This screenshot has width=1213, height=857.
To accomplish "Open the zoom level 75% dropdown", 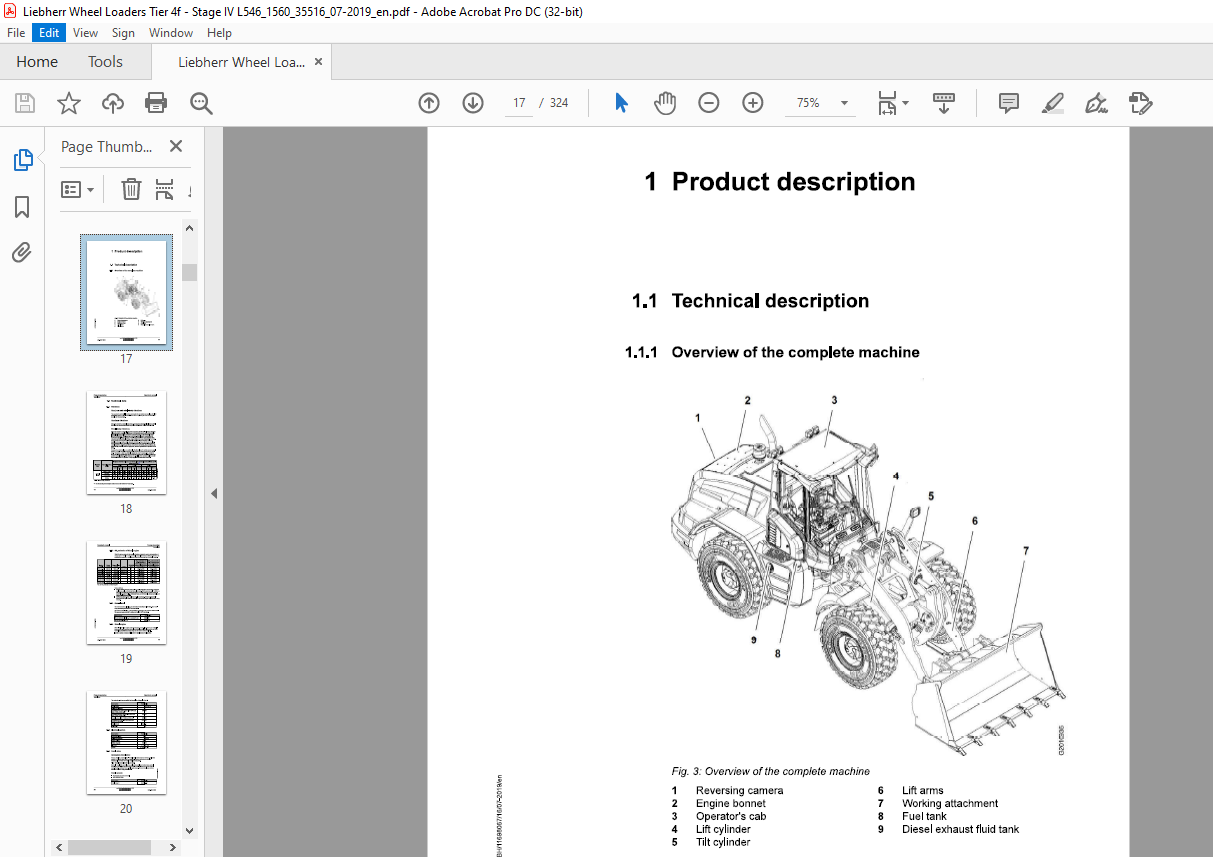I will (x=844, y=103).
